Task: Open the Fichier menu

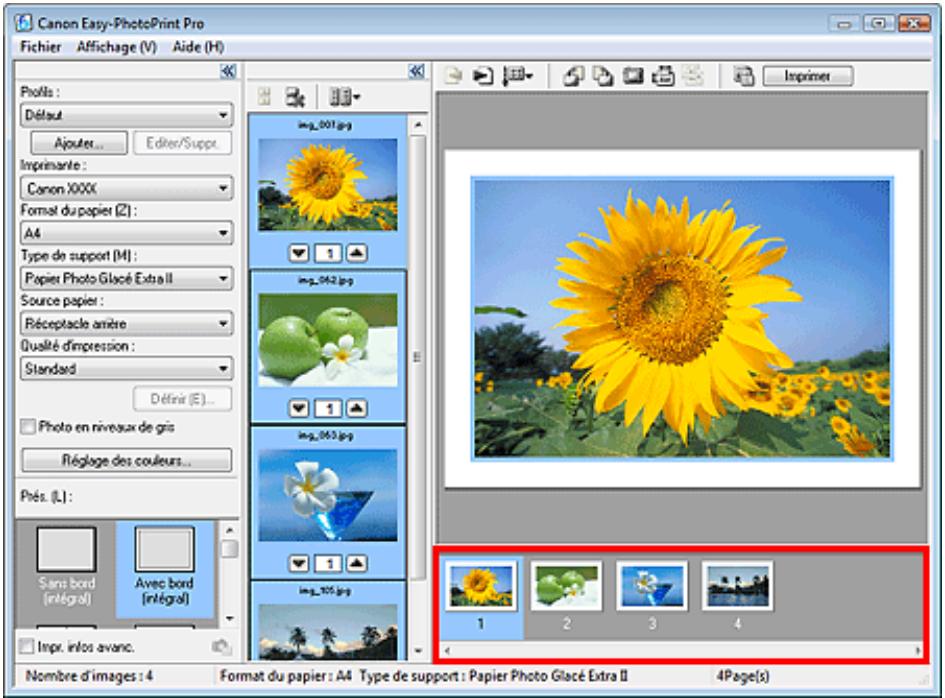Action: click(40, 46)
